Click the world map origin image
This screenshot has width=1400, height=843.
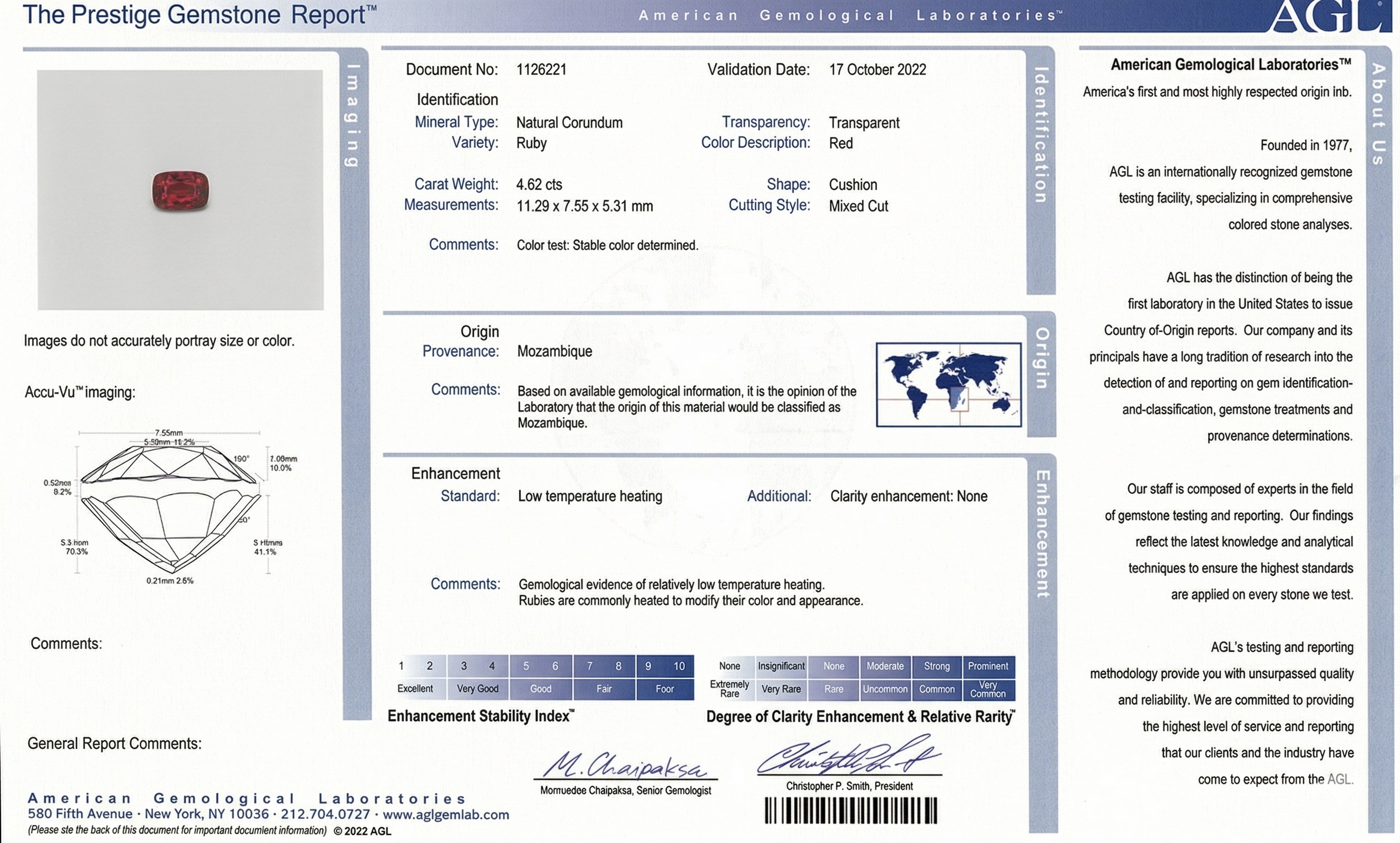pyautogui.click(x=948, y=385)
